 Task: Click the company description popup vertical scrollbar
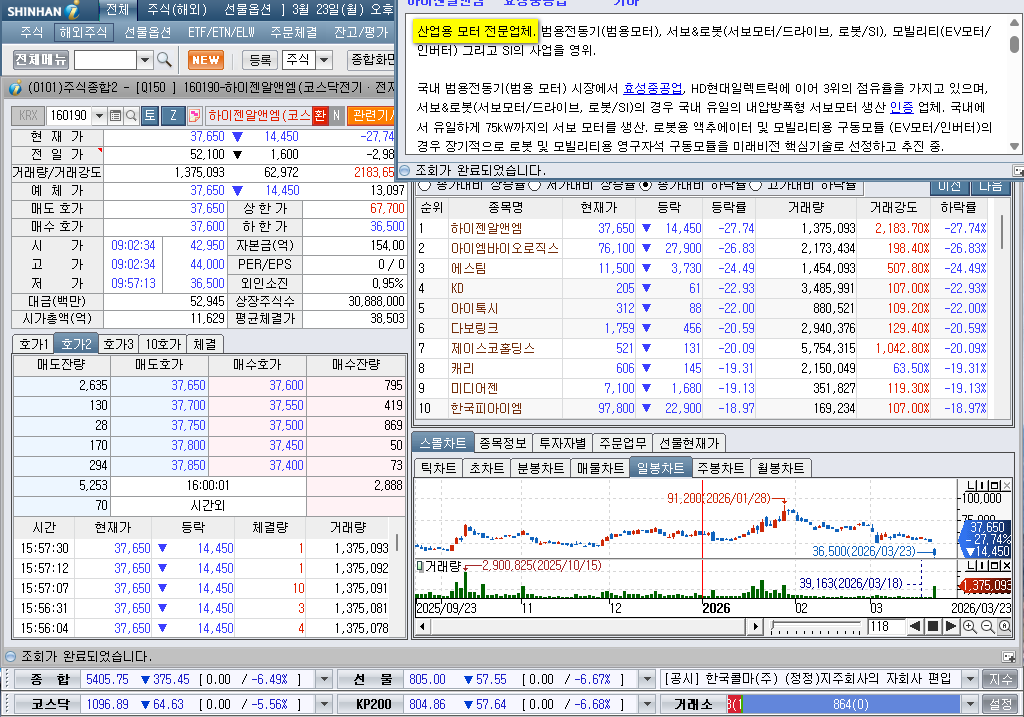1014,84
